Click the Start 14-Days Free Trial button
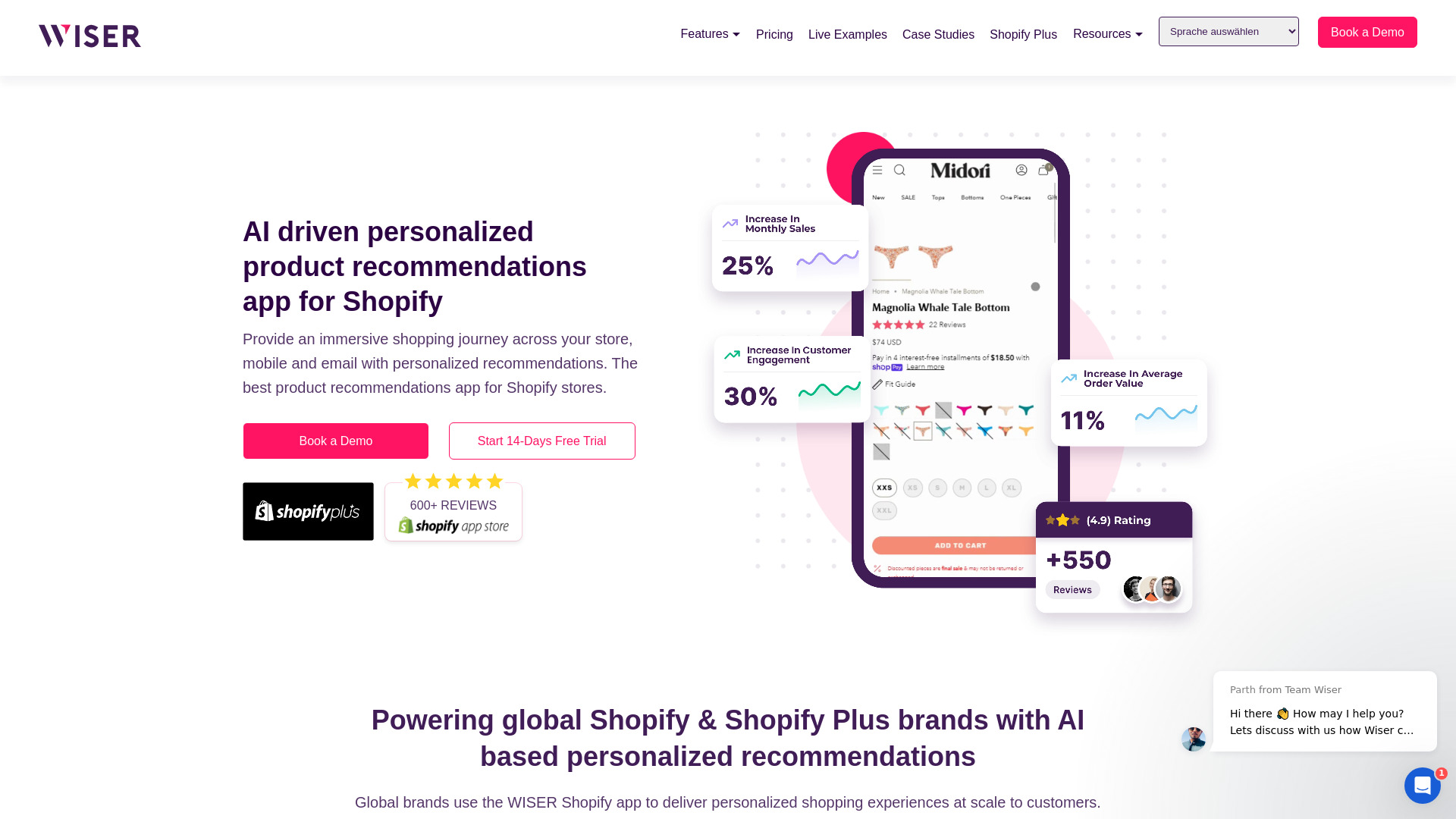 pyautogui.click(x=542, y=441)
